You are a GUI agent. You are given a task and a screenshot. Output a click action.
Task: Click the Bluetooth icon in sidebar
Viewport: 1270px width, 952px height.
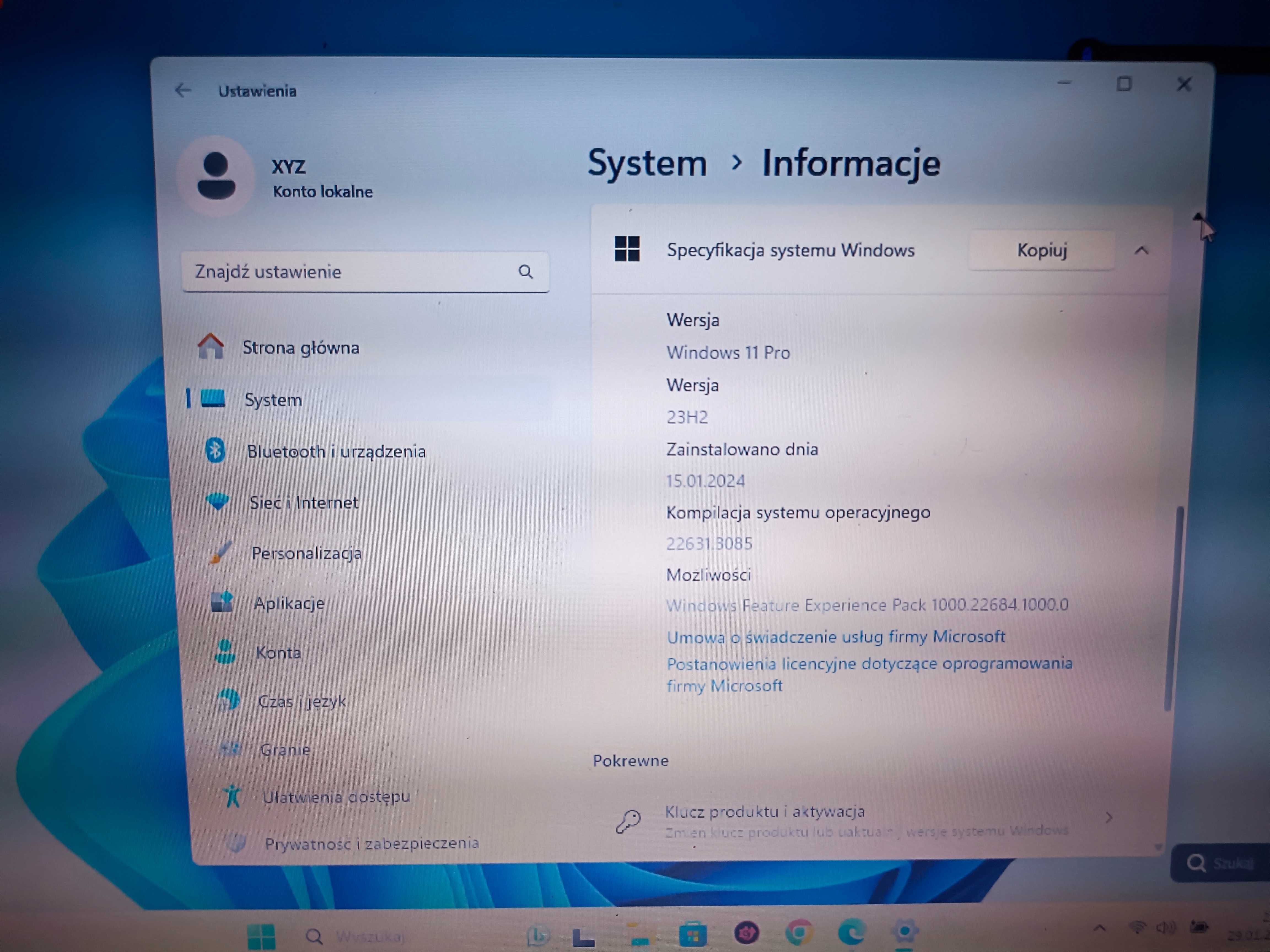(x=215, y=450)
